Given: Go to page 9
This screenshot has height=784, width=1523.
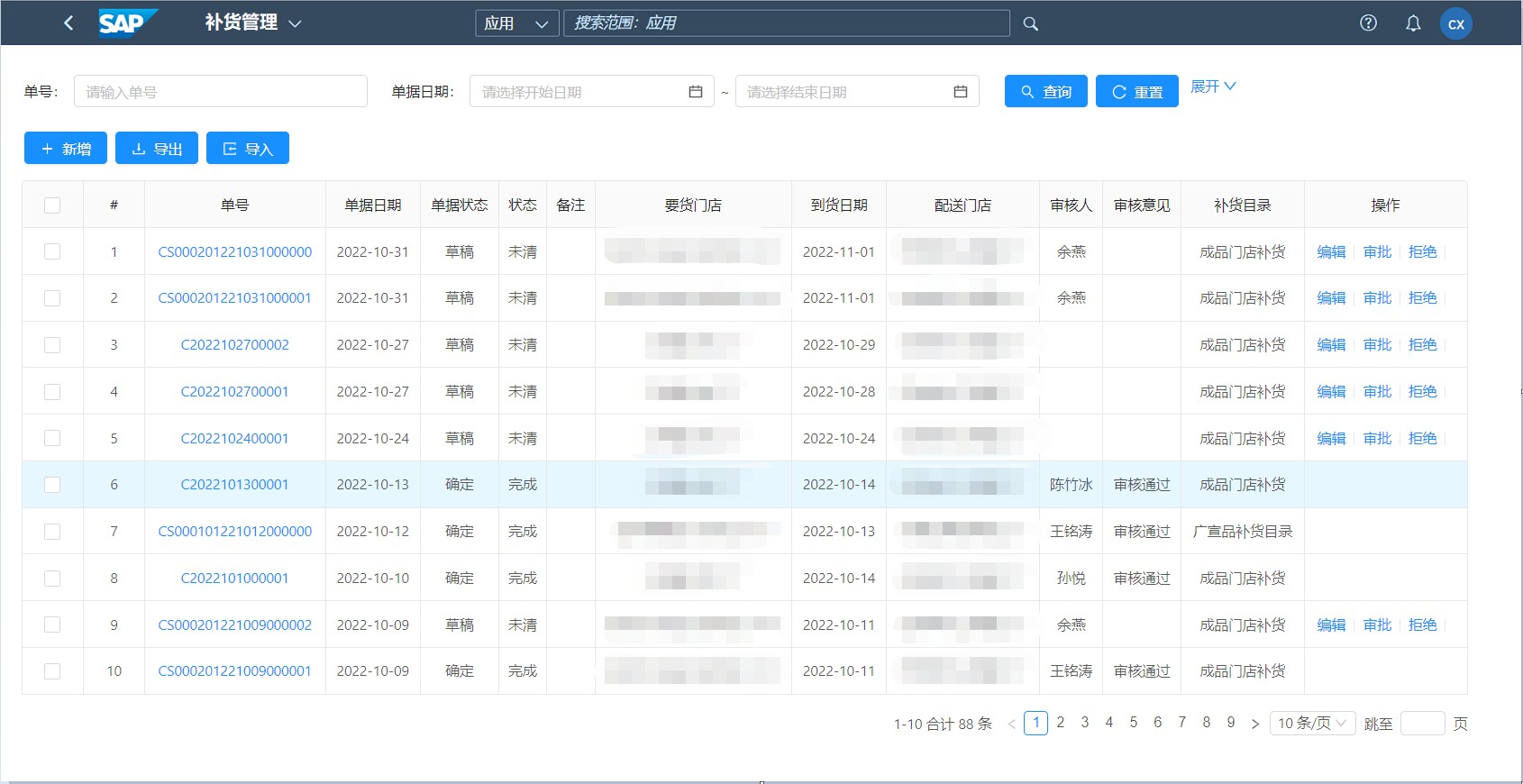Looking at the screenshot, I should click(1231, 723).
